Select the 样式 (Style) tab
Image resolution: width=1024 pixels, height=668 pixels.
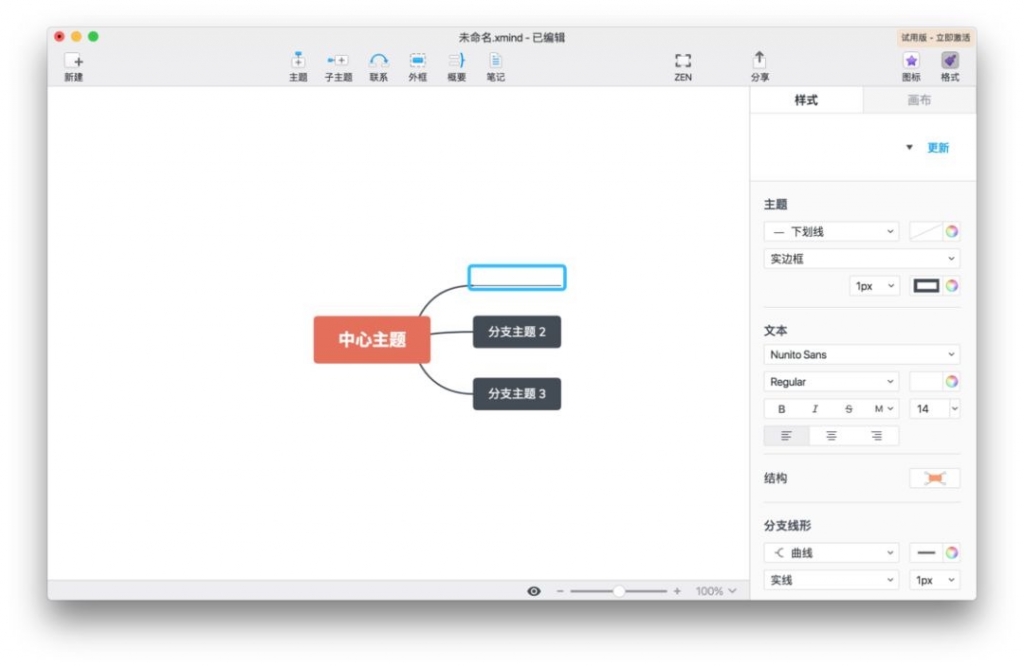click(x=806, y=100)
